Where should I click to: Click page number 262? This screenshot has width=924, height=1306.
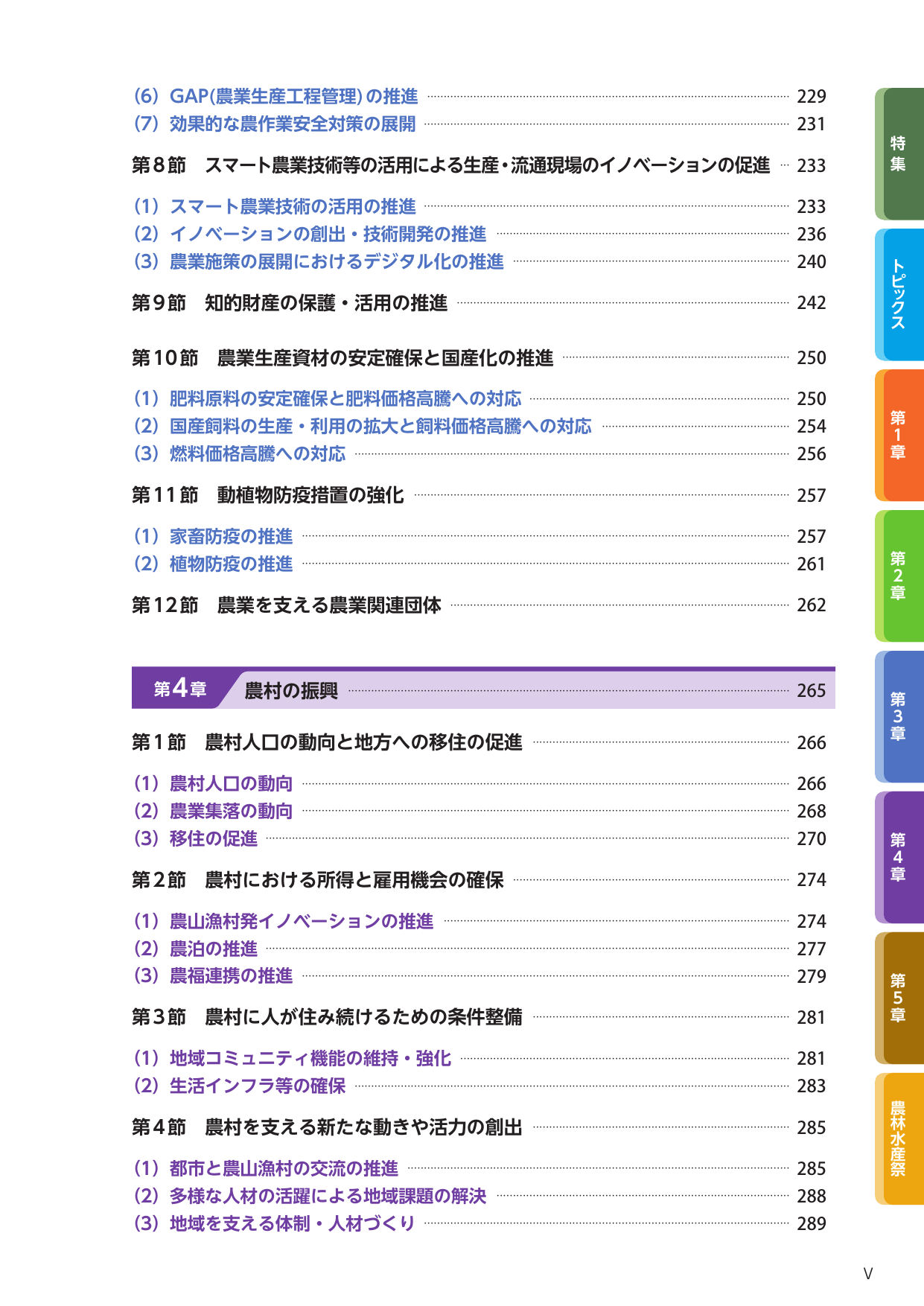point(812,605)
